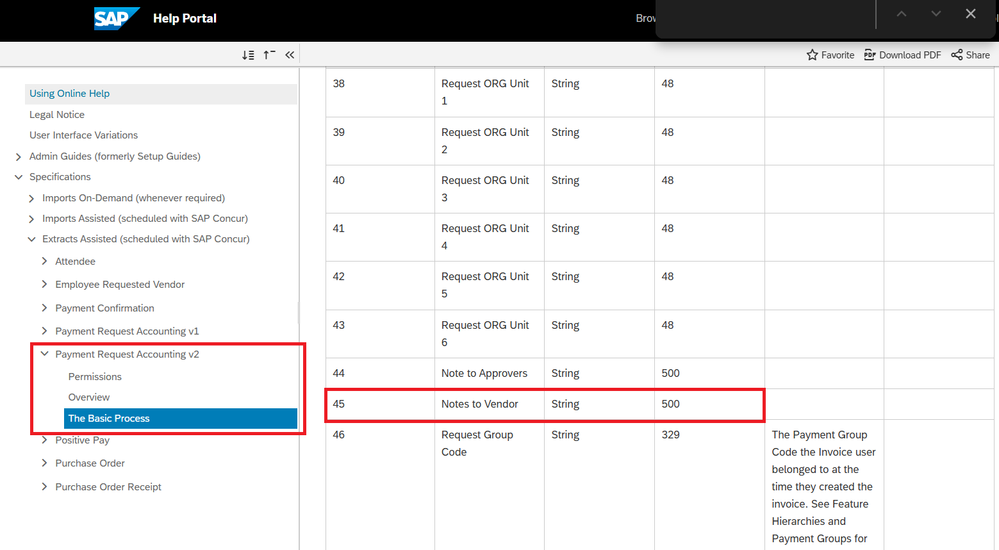The height and width of the screenshot is (550, 999).
Task: Click String type in row 44
Action: point(565,373)
